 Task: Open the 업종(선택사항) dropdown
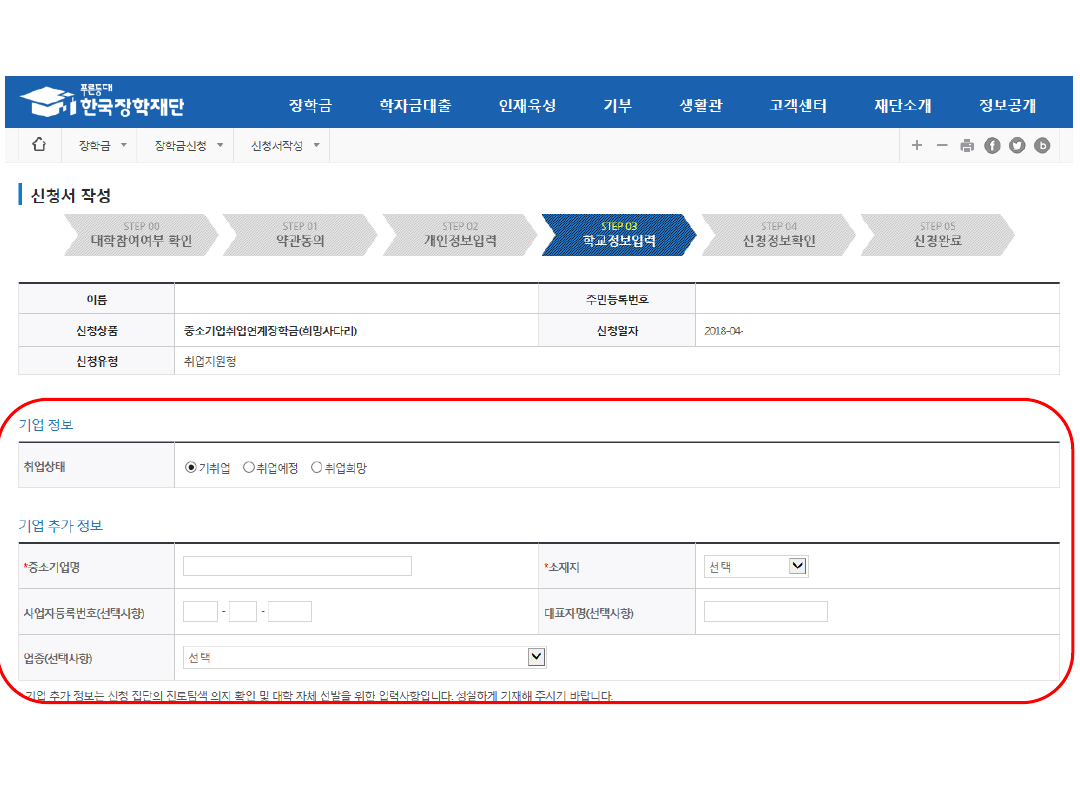(x=364, y=657)
